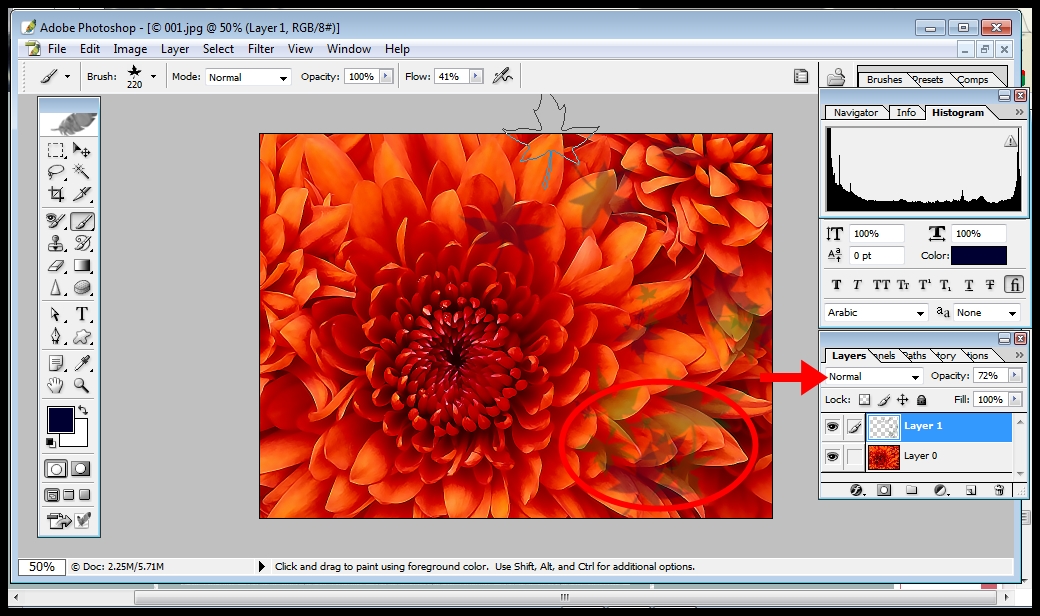Open the Arabic digits dropdown
Image resolution: width=1040 pixels, height=616 pixels.
coord(876,313)
